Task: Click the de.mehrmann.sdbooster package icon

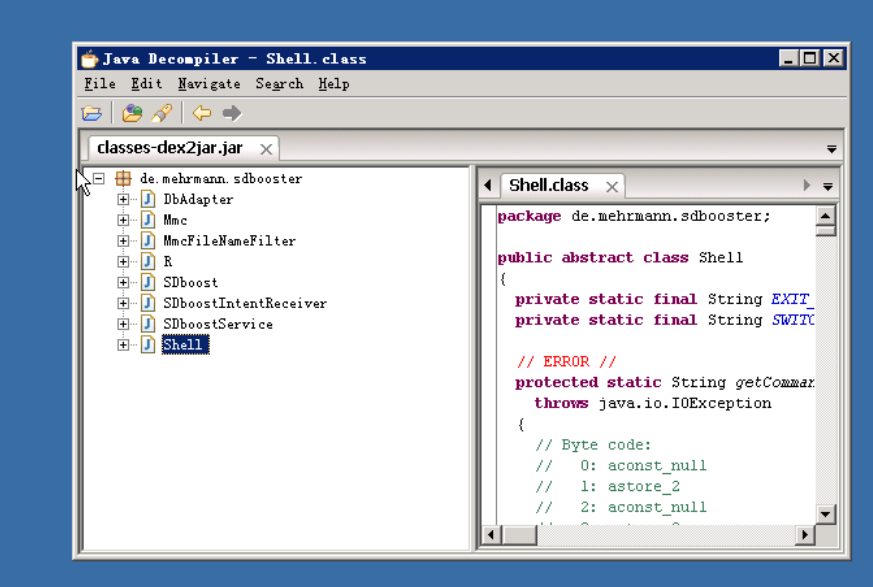Action: pos(123,179)
